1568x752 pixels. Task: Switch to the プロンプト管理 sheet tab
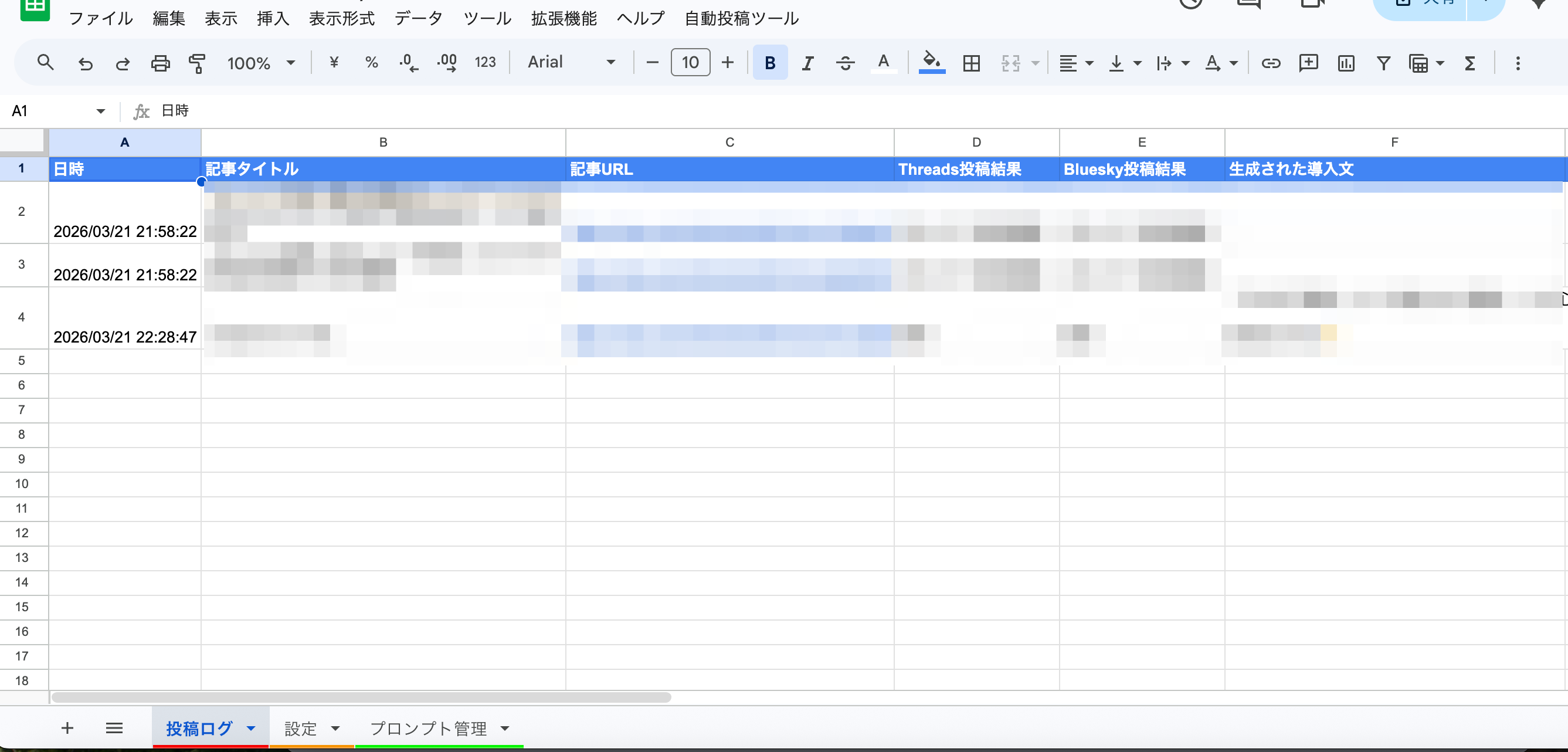point(428,729)
